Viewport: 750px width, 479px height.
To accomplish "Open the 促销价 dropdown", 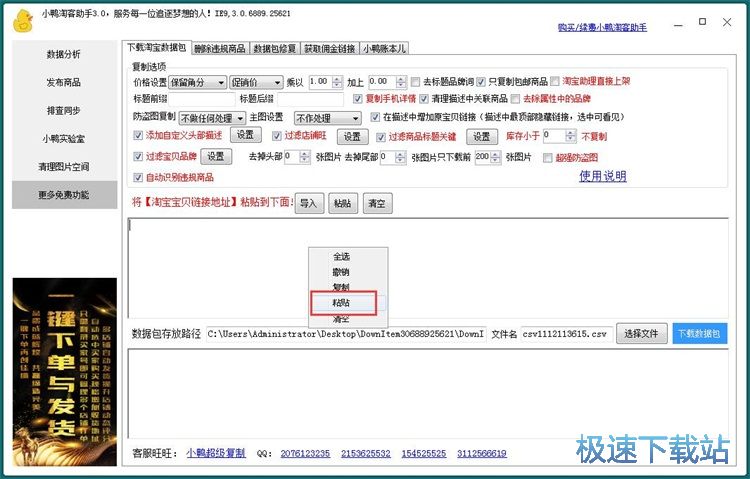I will 256,83.
